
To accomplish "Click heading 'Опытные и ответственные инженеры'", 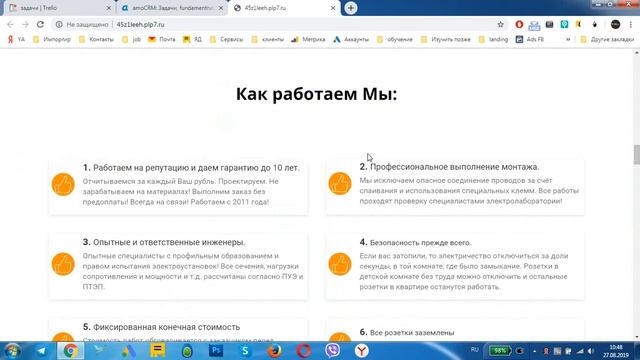I will click(x=169, y=242).
